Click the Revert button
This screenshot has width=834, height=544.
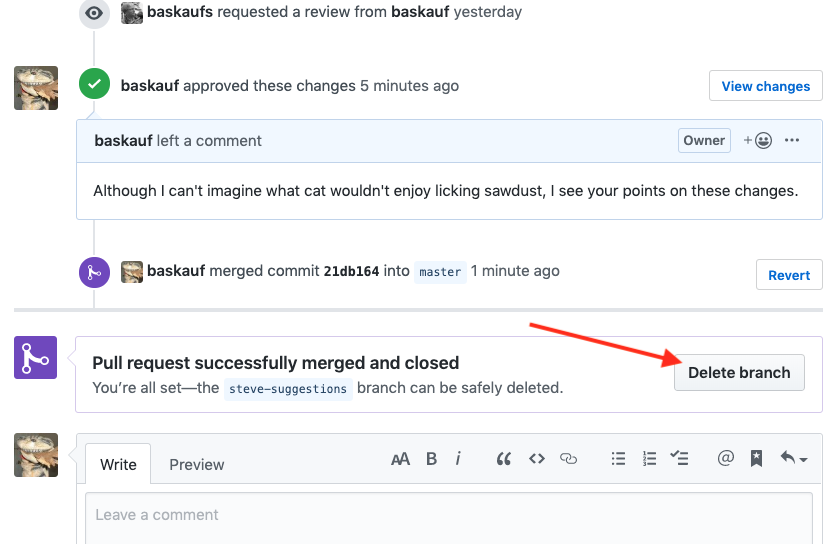[789, 275]
